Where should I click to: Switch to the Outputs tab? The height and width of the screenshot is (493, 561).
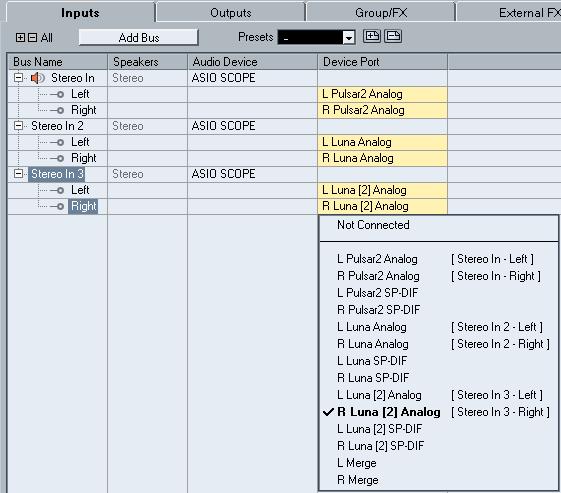pos(231,13)
